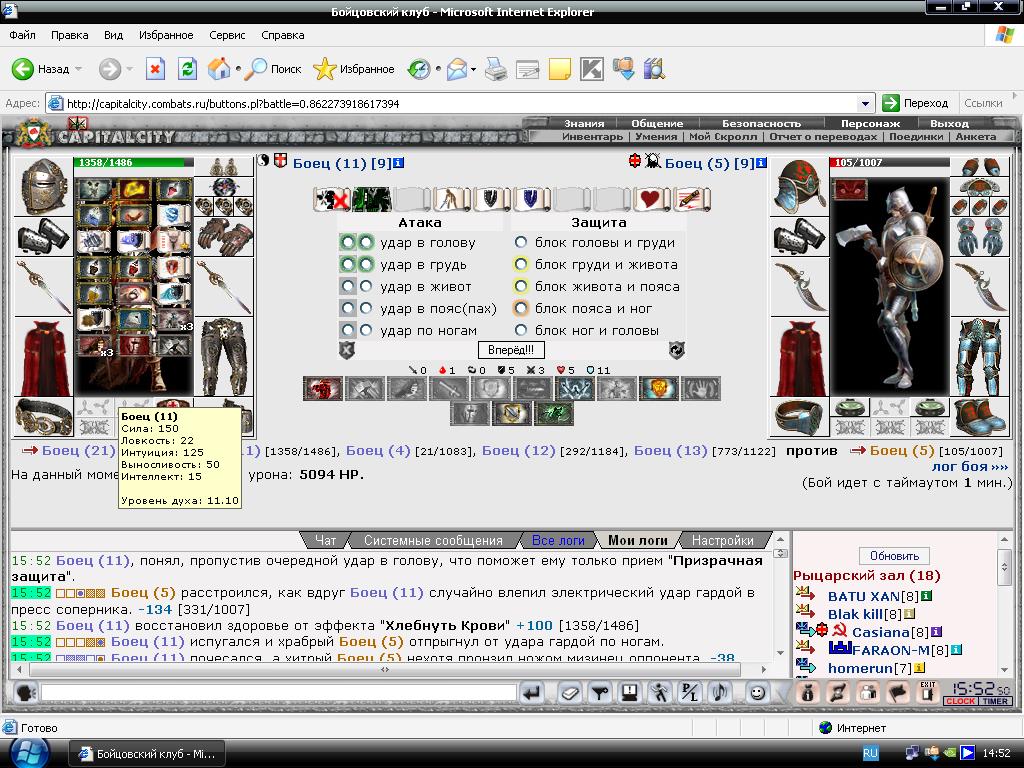
Task: Click the pencil scroll icon
Action: [692, 199]
